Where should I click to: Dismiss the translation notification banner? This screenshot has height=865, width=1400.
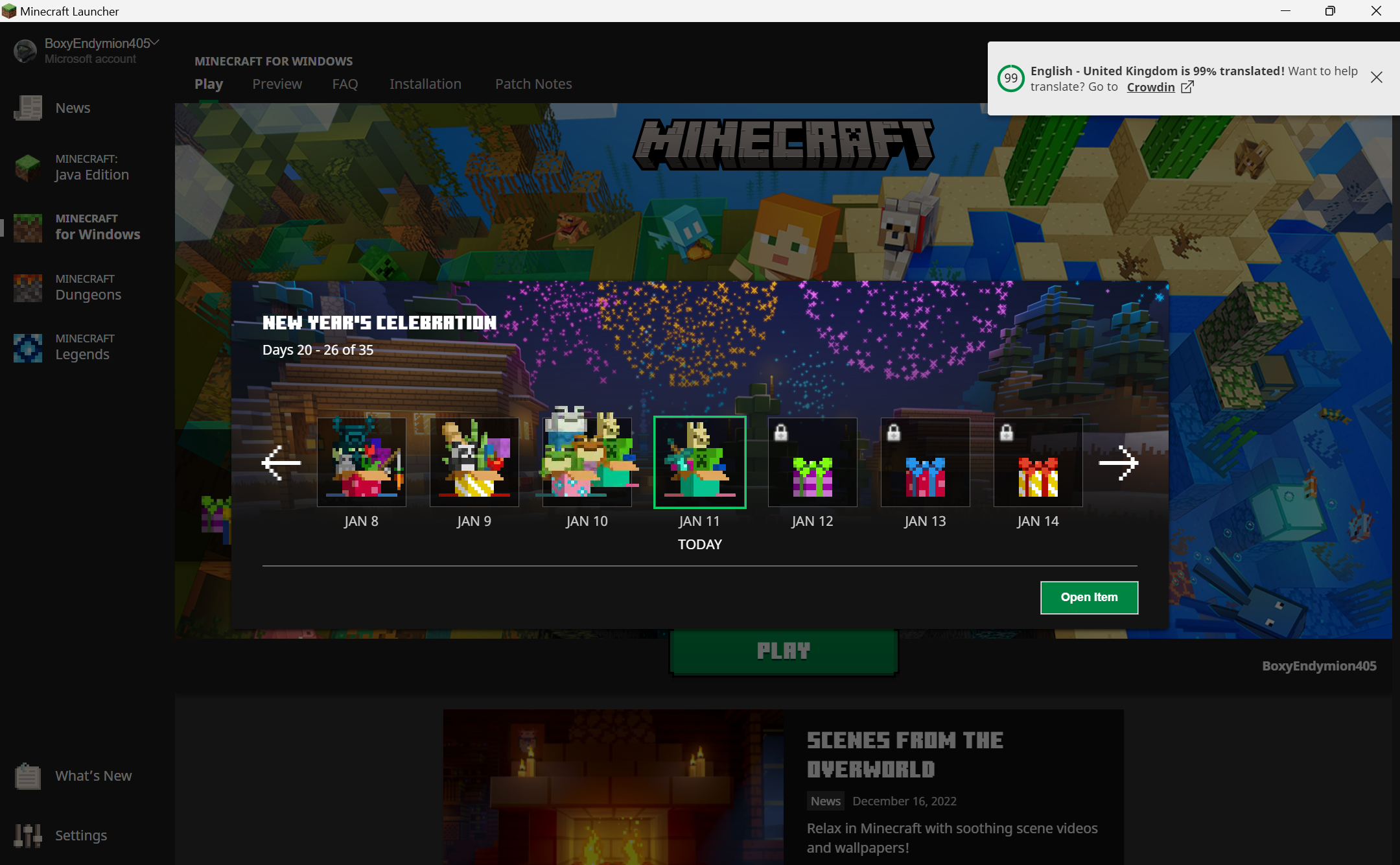point(1377,78)
